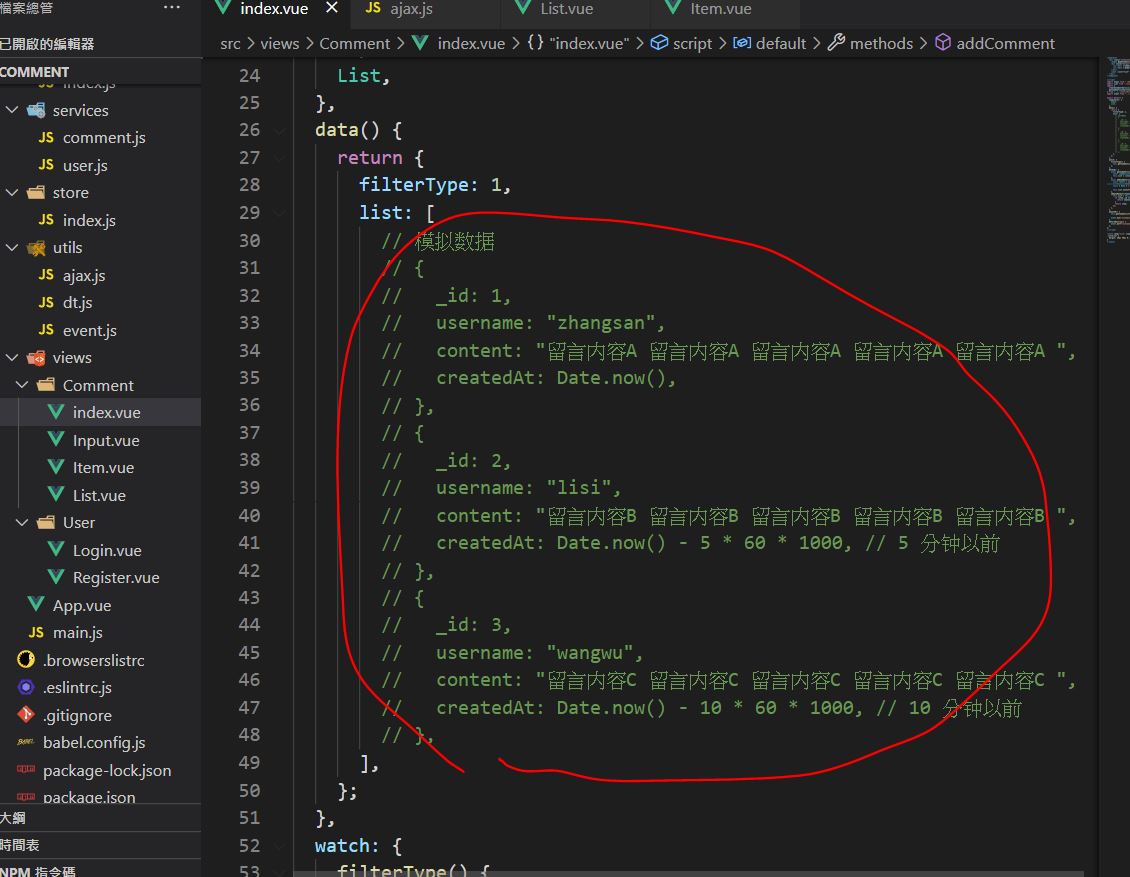
Task: Click the views folder icon
Action: [36, 358]
